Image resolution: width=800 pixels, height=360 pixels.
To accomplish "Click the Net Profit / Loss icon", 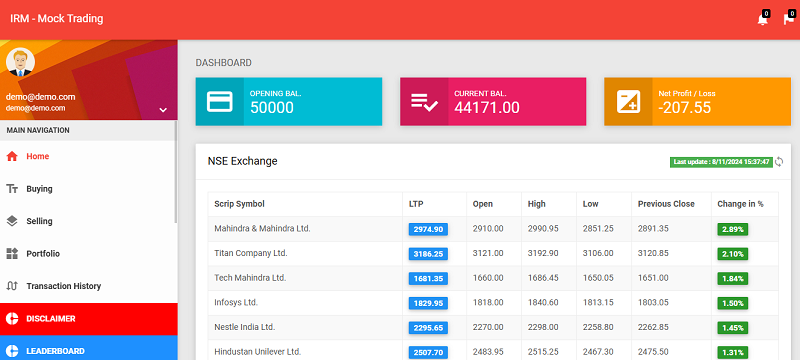I will (x=628, y=101).
